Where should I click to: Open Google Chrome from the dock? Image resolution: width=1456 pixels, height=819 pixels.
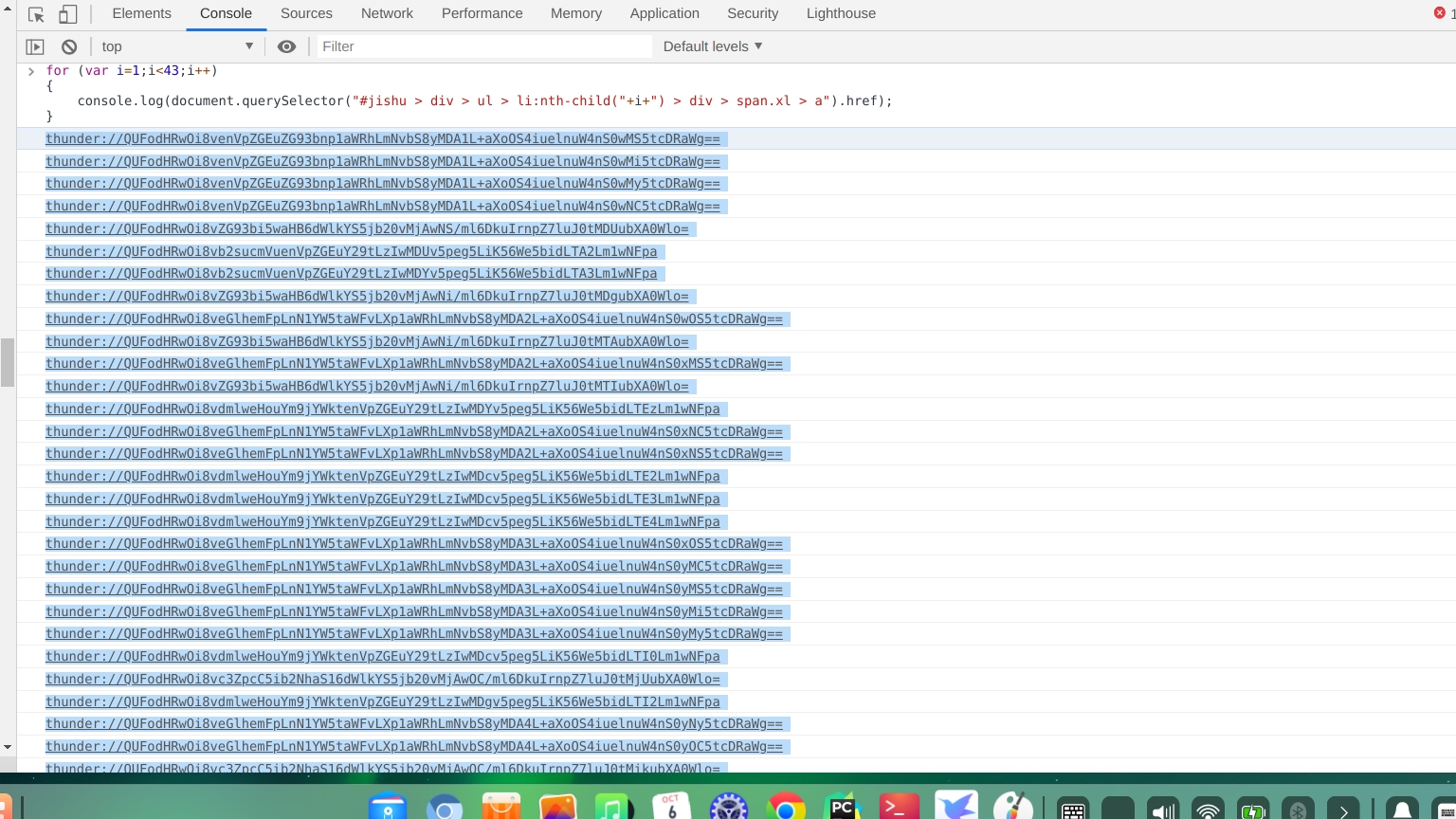[x=786, y=807]
